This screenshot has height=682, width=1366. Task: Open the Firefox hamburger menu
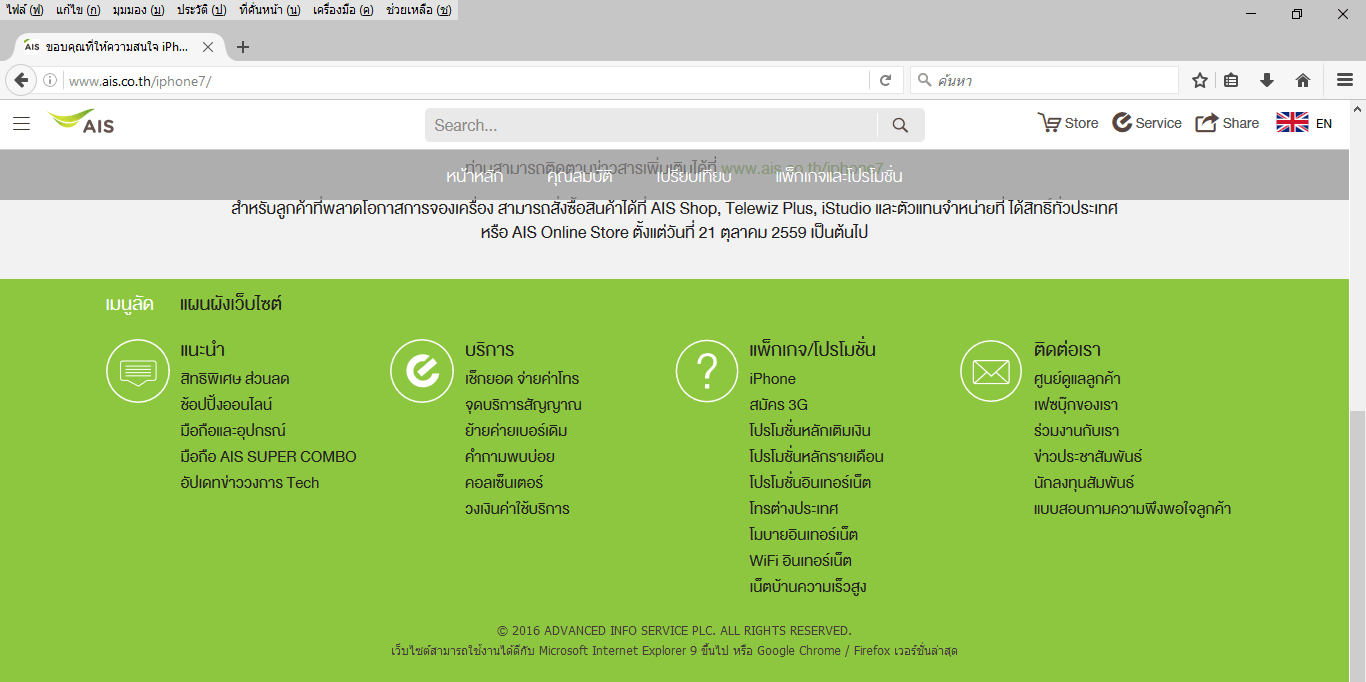click(x=1345, y=81)
